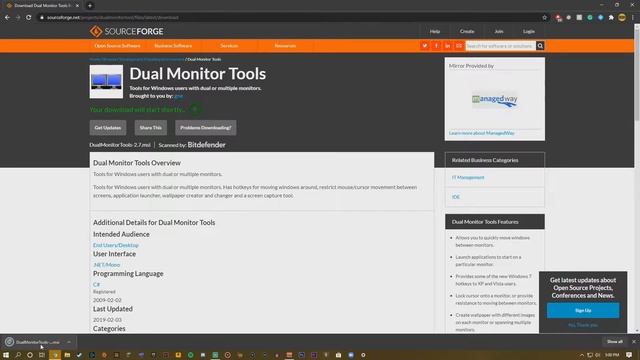Open the IDE category link
The image size is (640, 360).
pos(456,197)
